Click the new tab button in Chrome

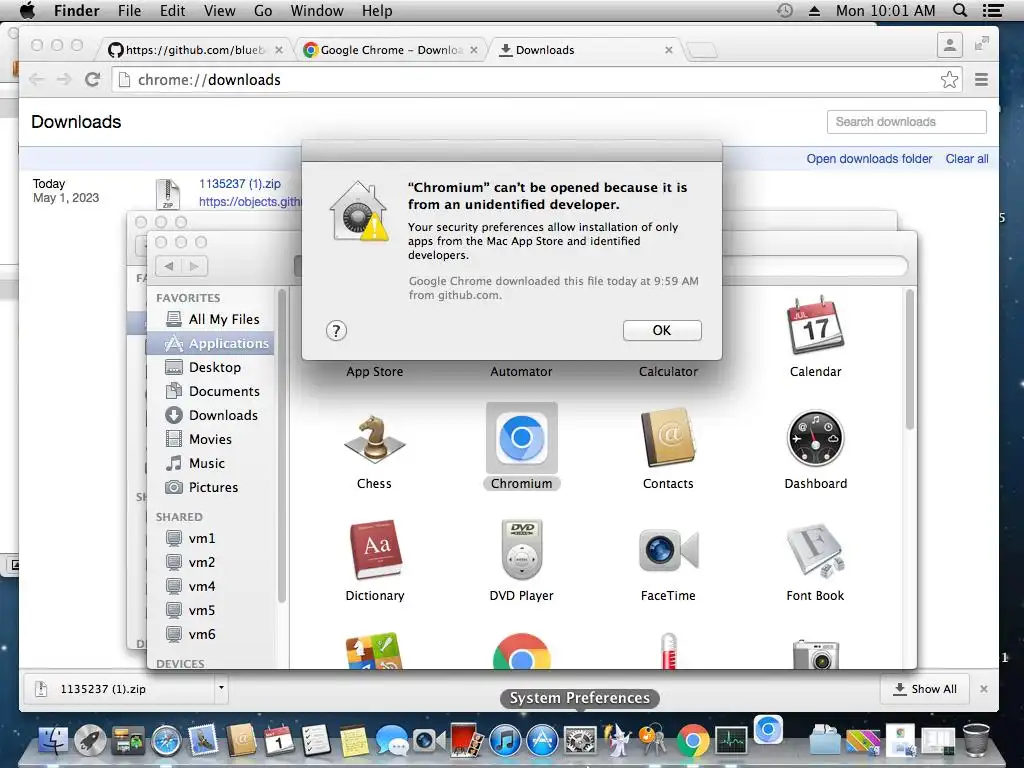[702, 50]
